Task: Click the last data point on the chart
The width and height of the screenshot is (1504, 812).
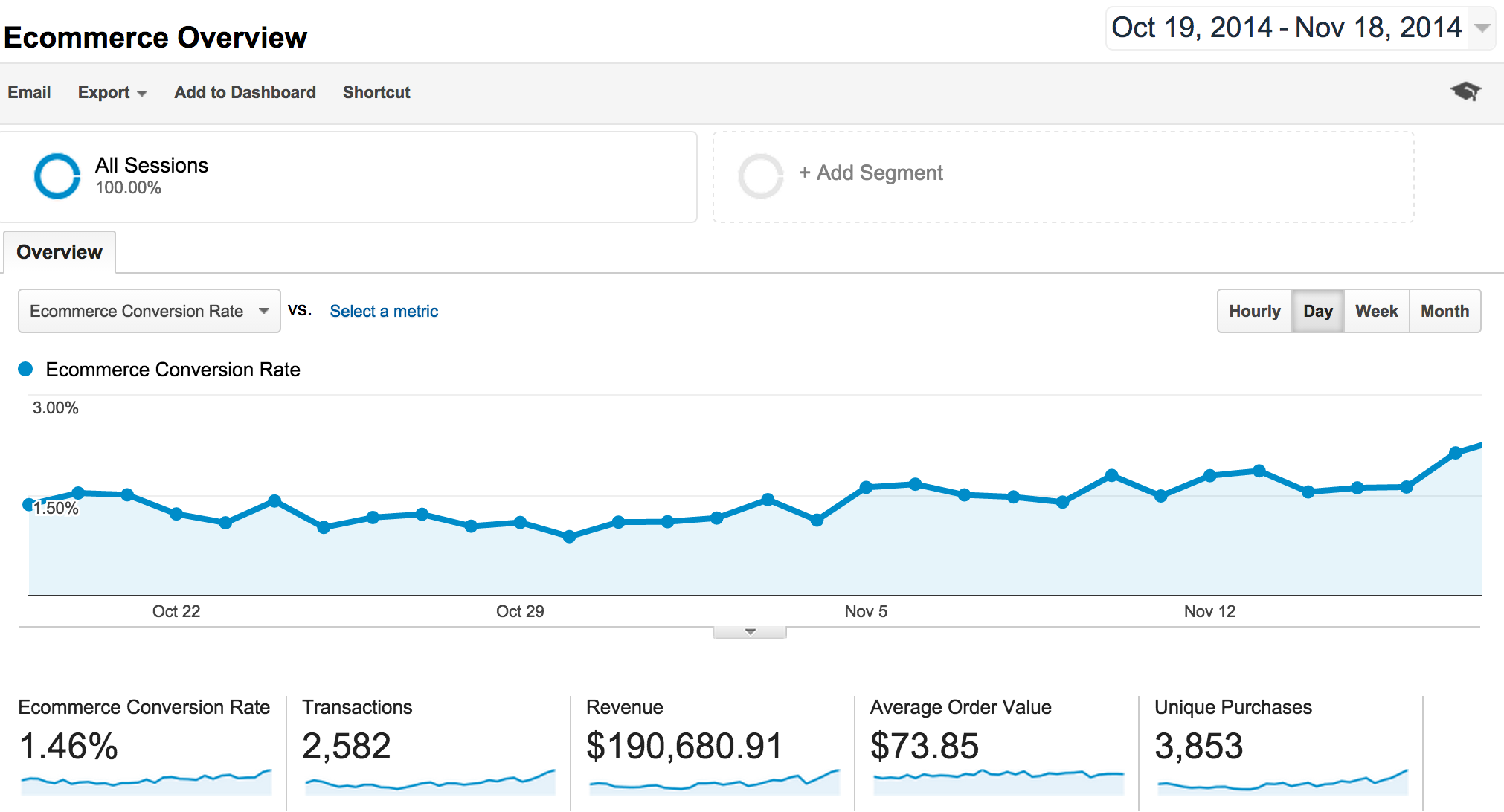Action: [x=1456, y=453]
